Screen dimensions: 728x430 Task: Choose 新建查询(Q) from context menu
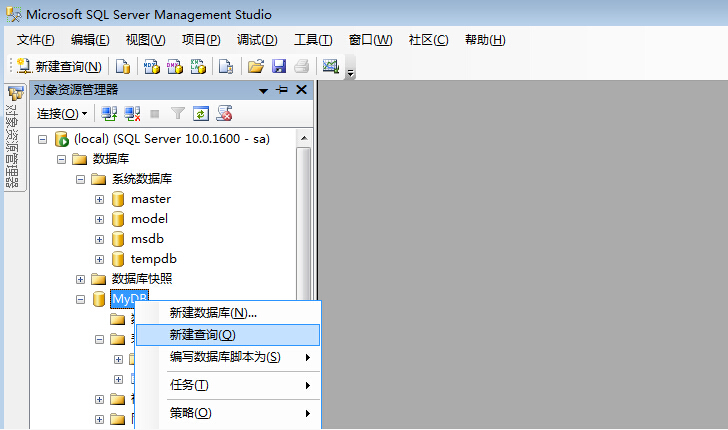tap(228, 335)
